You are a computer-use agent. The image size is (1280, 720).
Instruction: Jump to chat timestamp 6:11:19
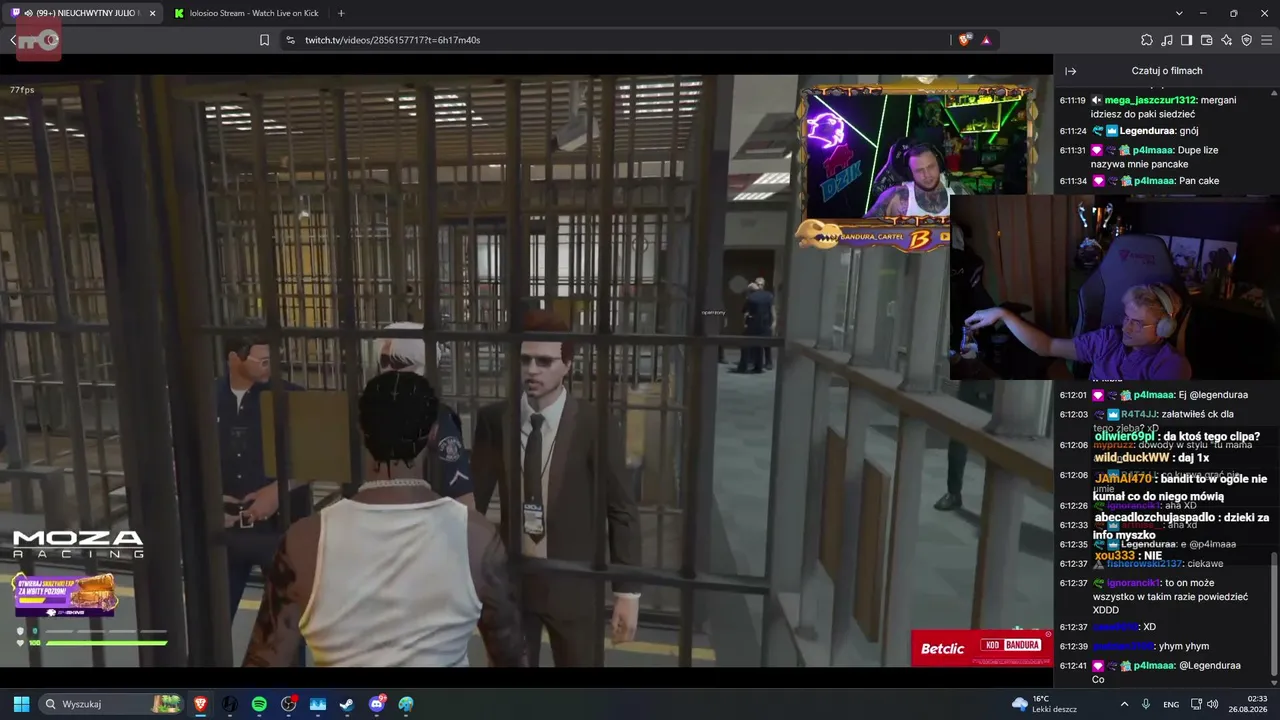click(1073, 100)
